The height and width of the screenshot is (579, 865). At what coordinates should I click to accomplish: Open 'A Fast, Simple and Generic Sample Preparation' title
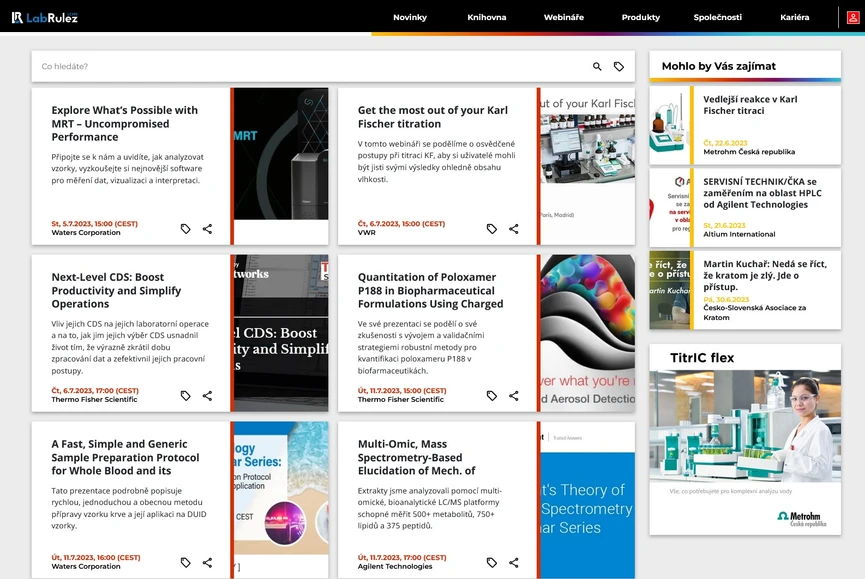click(125, 457)
